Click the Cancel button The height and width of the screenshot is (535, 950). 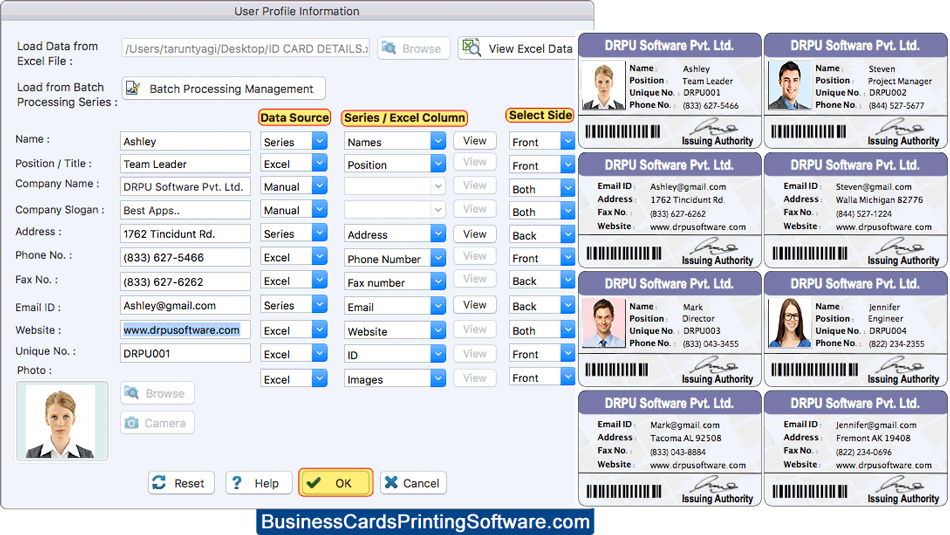tap(413, 483)
